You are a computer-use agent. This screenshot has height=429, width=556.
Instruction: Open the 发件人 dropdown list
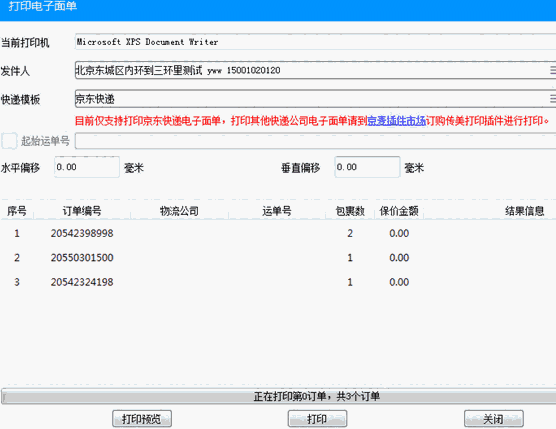[552, 70]
